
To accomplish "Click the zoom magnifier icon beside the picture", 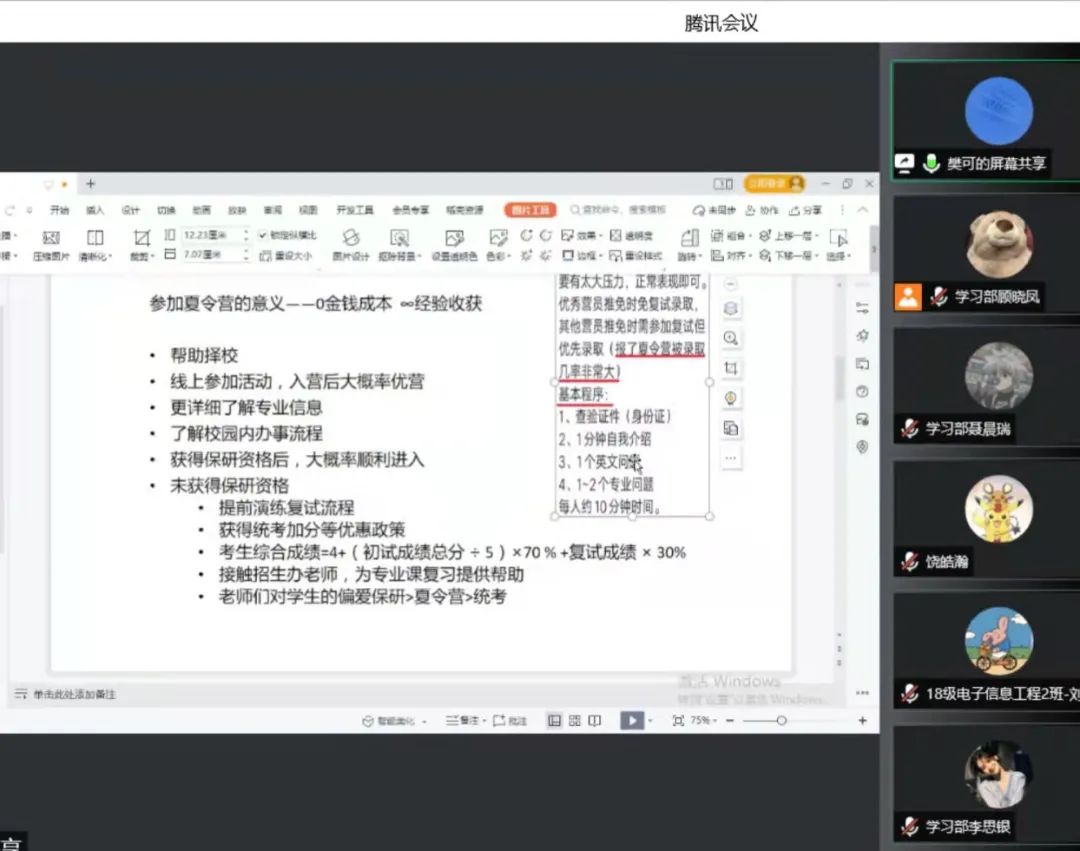I will pos(731,338).
